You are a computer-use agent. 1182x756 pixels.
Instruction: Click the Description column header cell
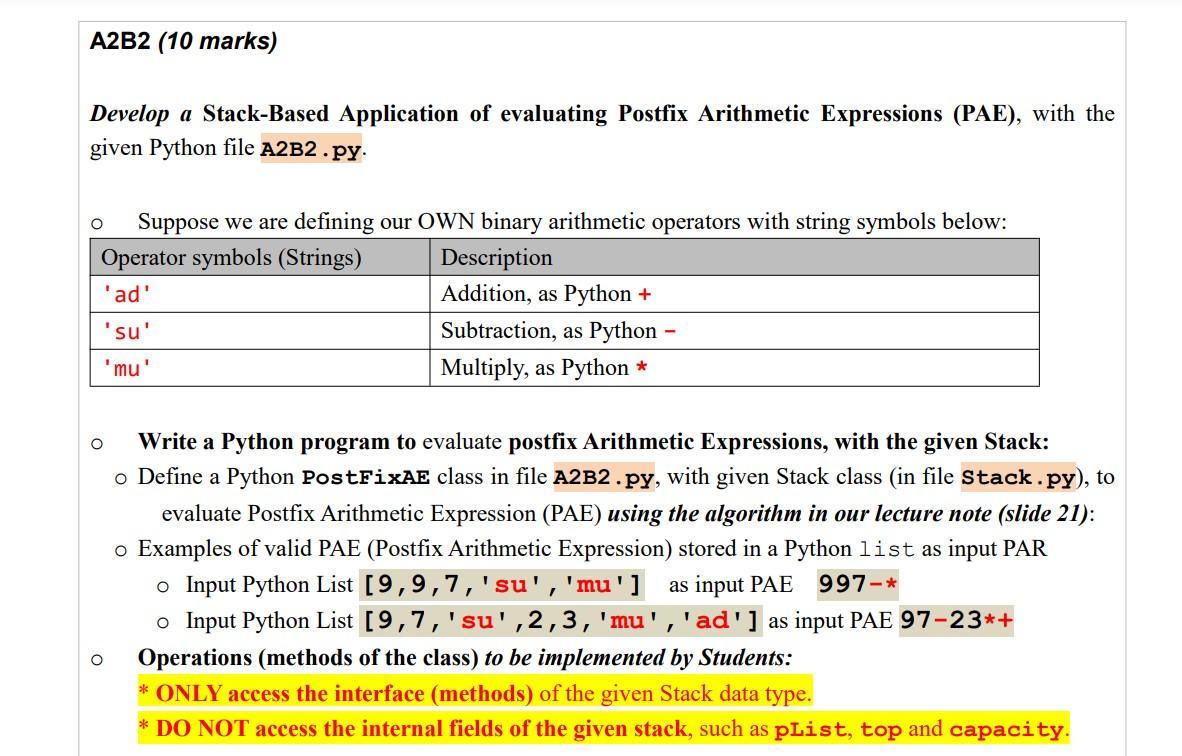click(x=499, y=258)
